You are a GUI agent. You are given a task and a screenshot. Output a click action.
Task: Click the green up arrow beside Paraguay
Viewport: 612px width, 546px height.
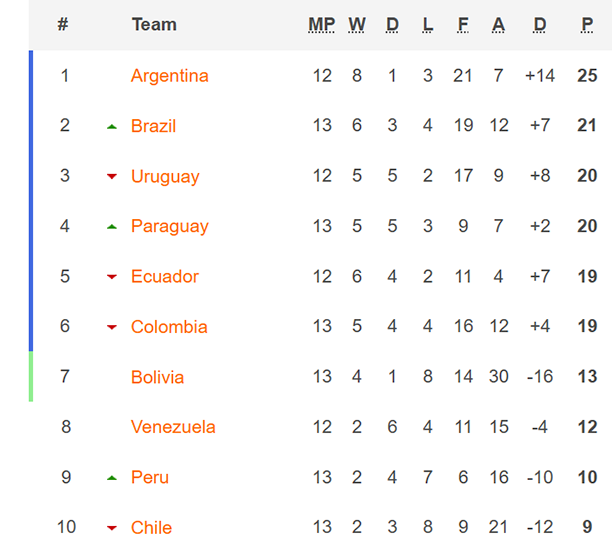pyautogui.click(x=112, y=227)
